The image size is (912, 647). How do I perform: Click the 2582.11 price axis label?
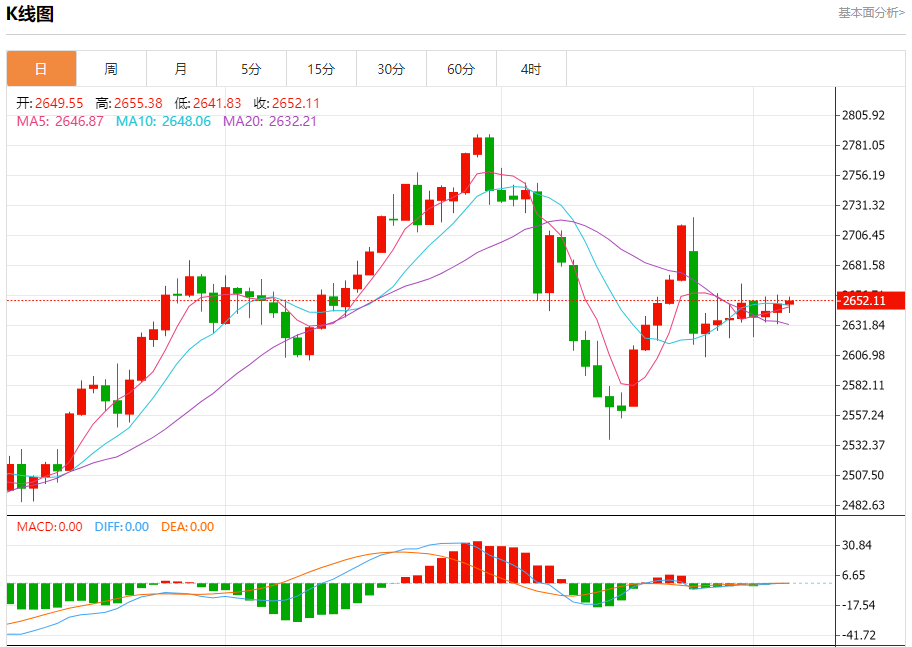coord(863,385)
